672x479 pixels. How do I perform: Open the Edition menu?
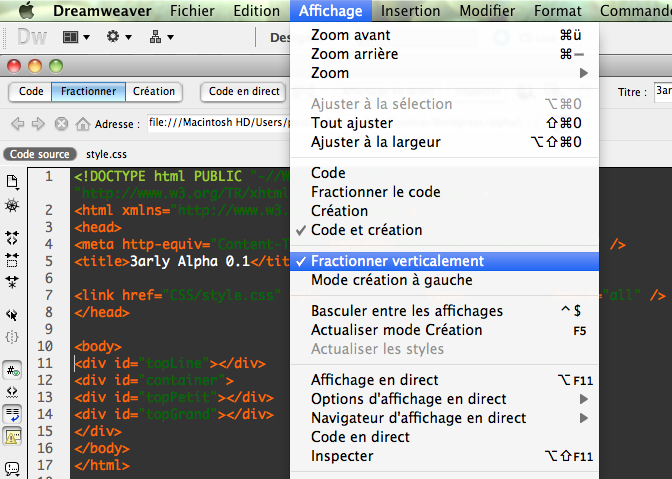point(256,11)
